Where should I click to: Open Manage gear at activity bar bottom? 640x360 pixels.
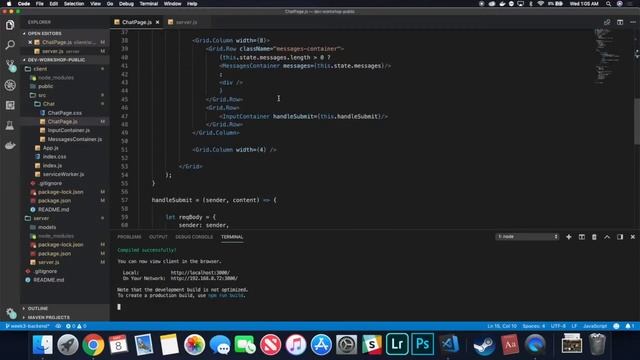(10, 313)
